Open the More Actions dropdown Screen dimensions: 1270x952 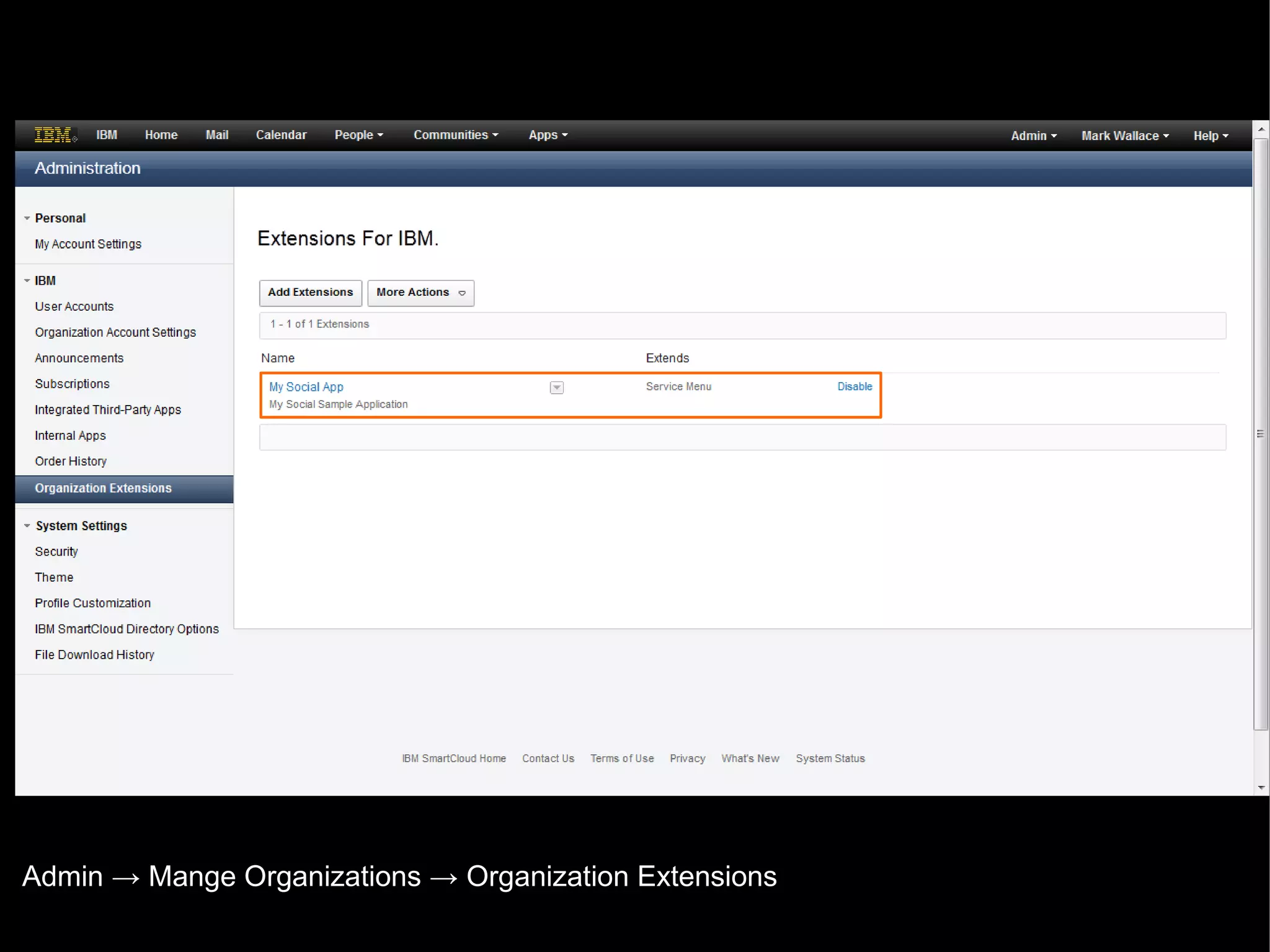click(x=420, y=293)
